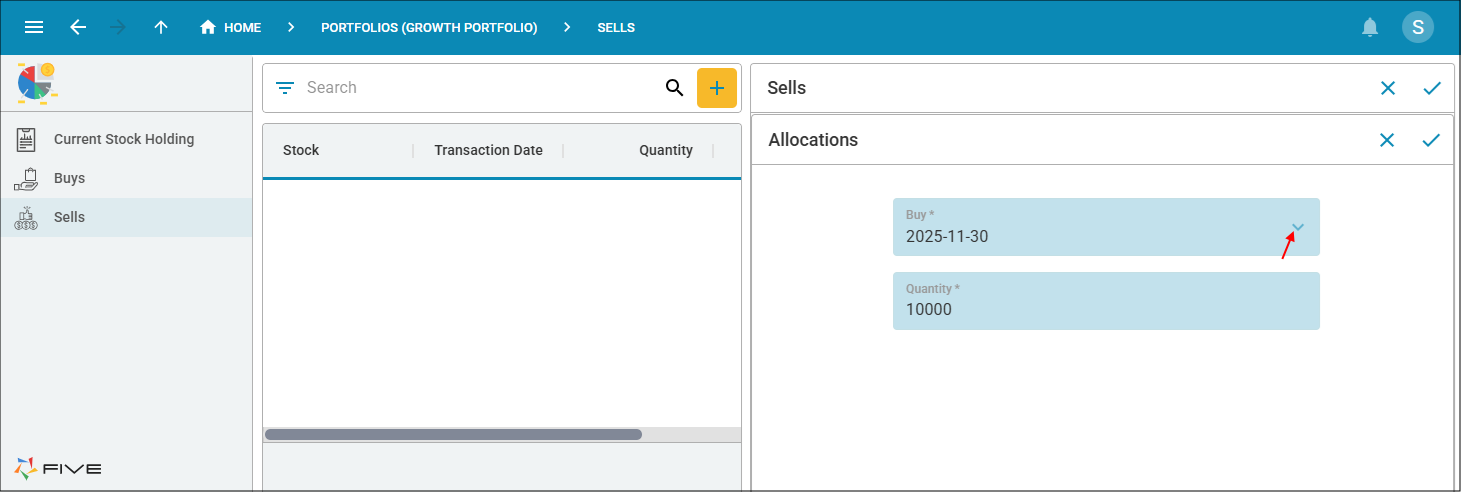The width and height of the screenshot is (1461, 492).
Task: Select the Sells menu item
Action: point(126,217)
